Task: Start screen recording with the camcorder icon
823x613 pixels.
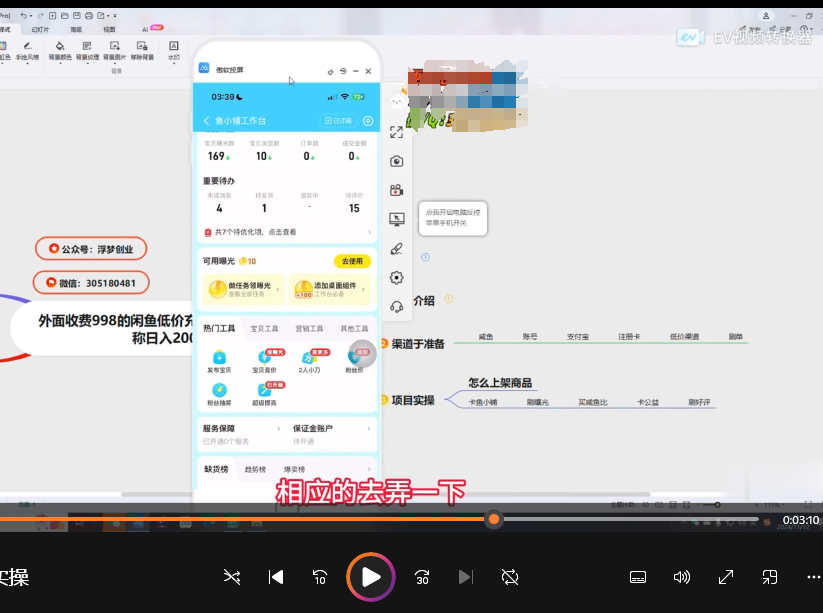Action: [x=396, y=190]
